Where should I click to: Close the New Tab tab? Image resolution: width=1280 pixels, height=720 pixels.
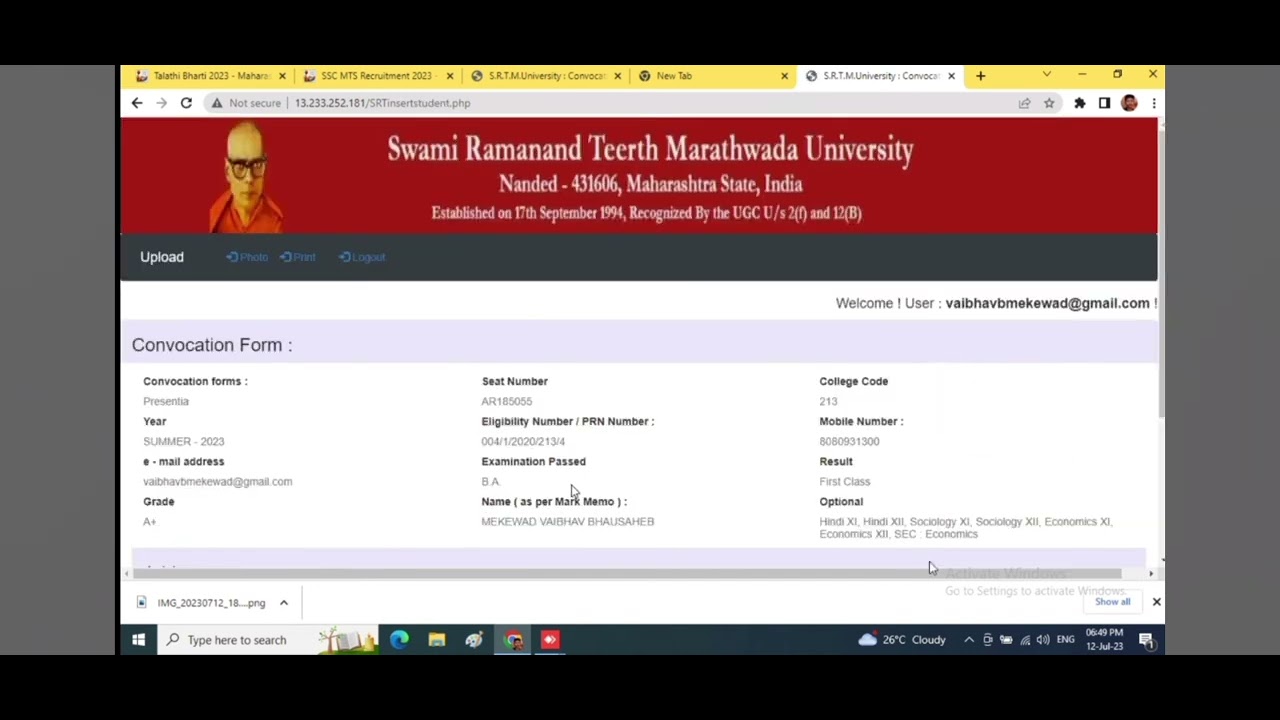(x=784, y=76)
